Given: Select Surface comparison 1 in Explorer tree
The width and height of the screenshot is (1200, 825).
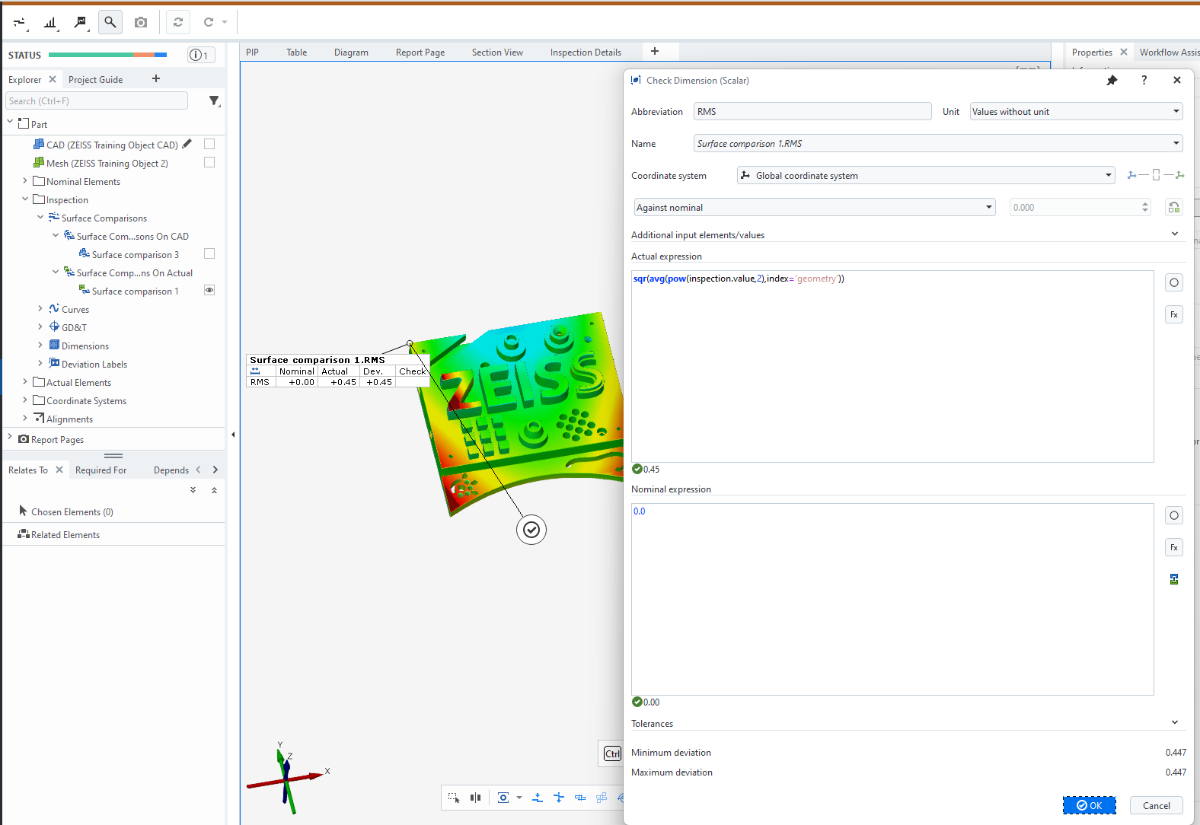Looking at the screenshot, I should point(135,291).
